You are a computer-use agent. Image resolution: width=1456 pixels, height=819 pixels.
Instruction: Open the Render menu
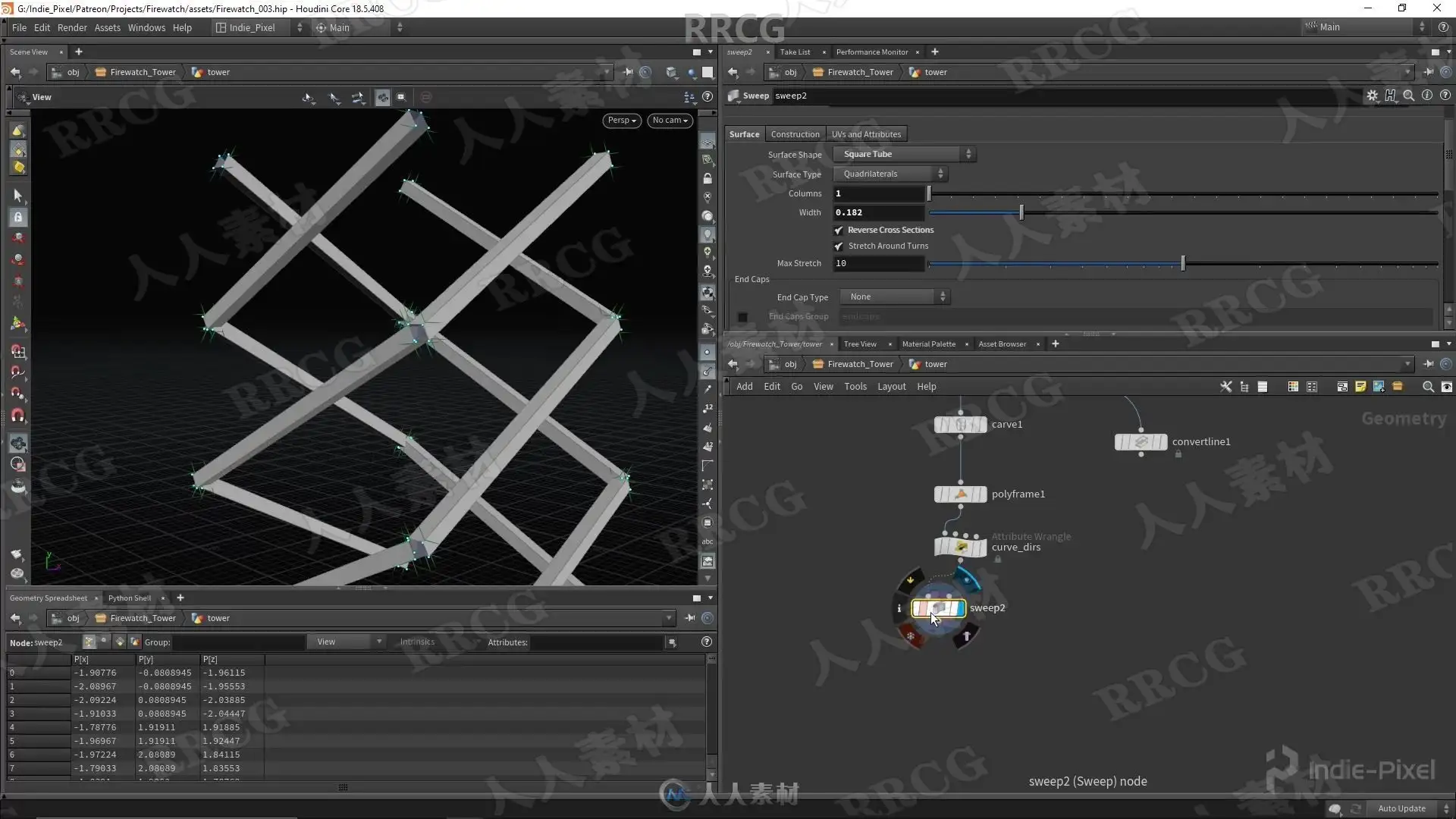coord(72,27)
